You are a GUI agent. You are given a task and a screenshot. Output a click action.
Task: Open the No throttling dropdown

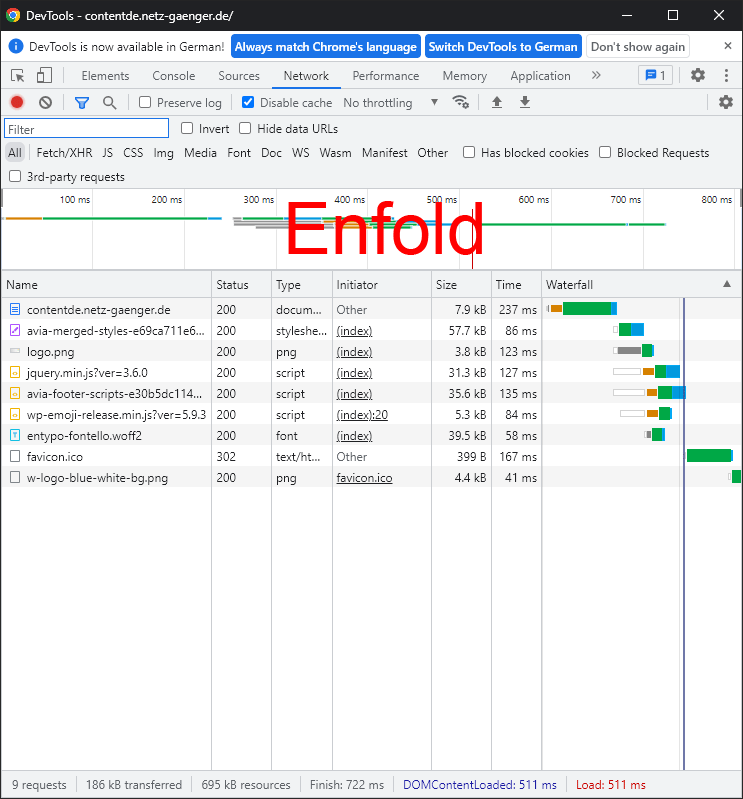pos(390,102)
